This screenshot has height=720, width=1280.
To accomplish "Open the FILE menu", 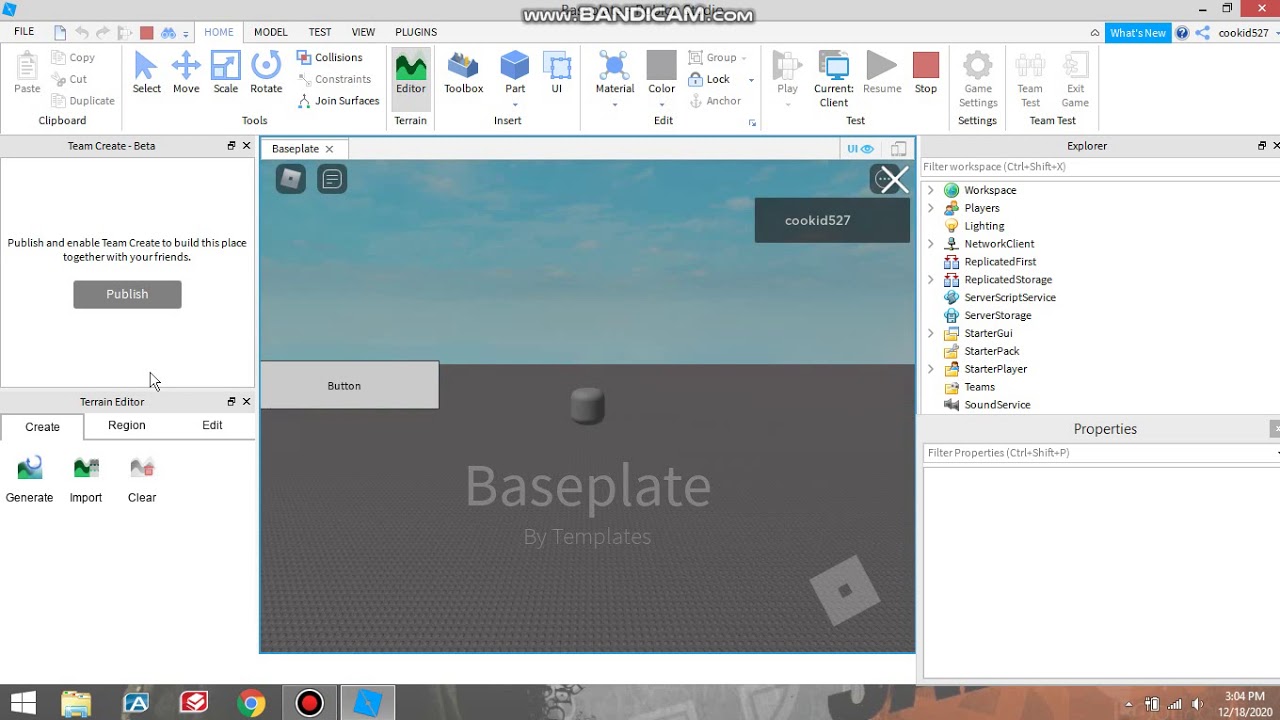I will point(24,32).
